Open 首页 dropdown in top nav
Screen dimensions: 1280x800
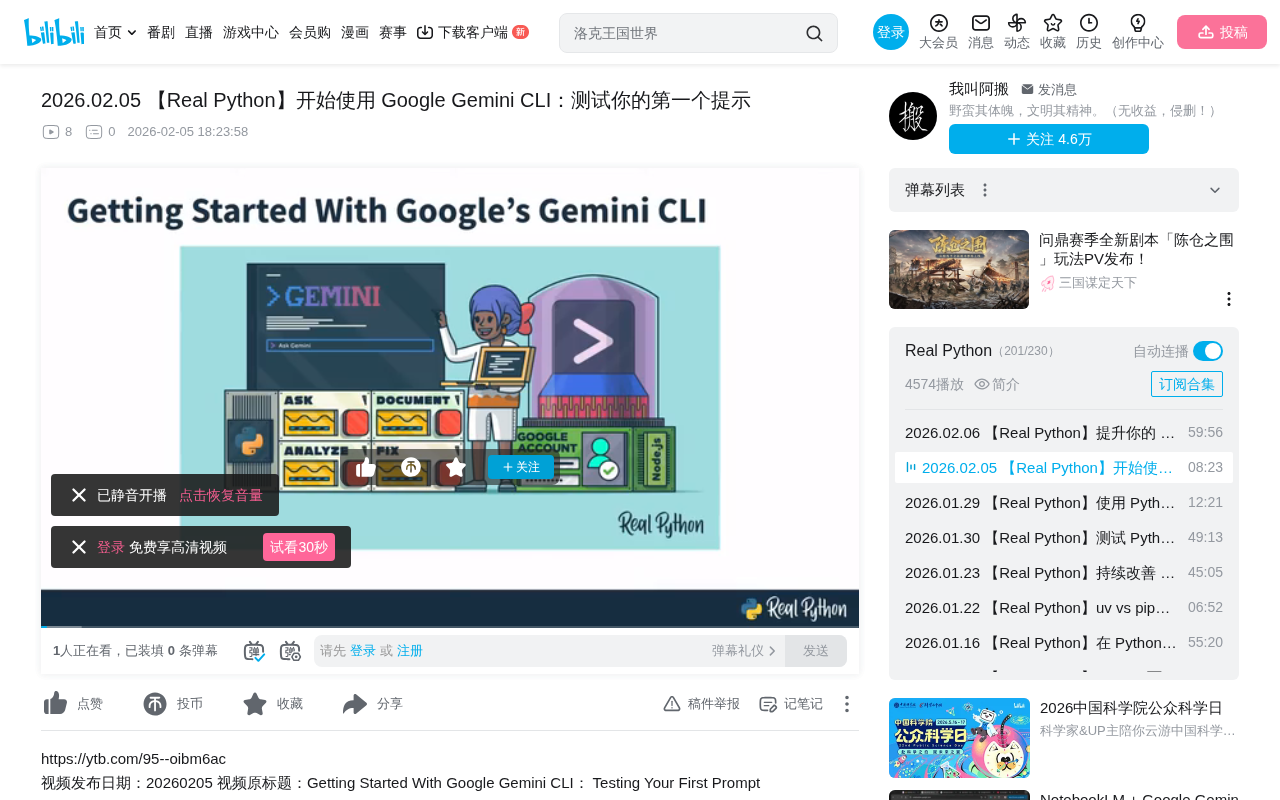115,32
